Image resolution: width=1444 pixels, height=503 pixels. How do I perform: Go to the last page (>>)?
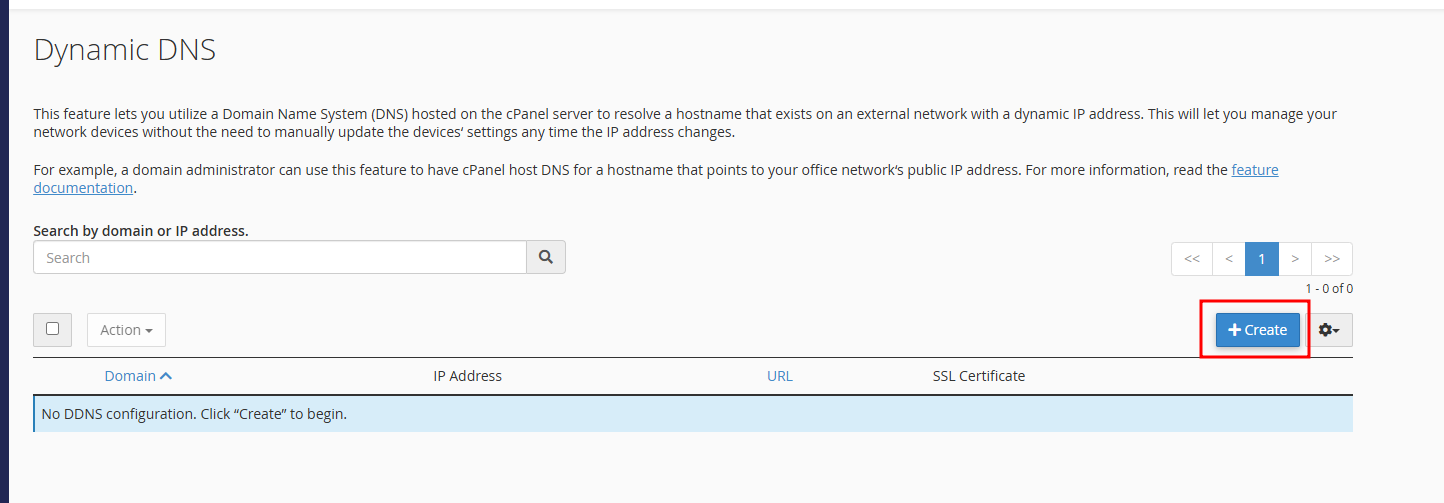point(1332,259)
